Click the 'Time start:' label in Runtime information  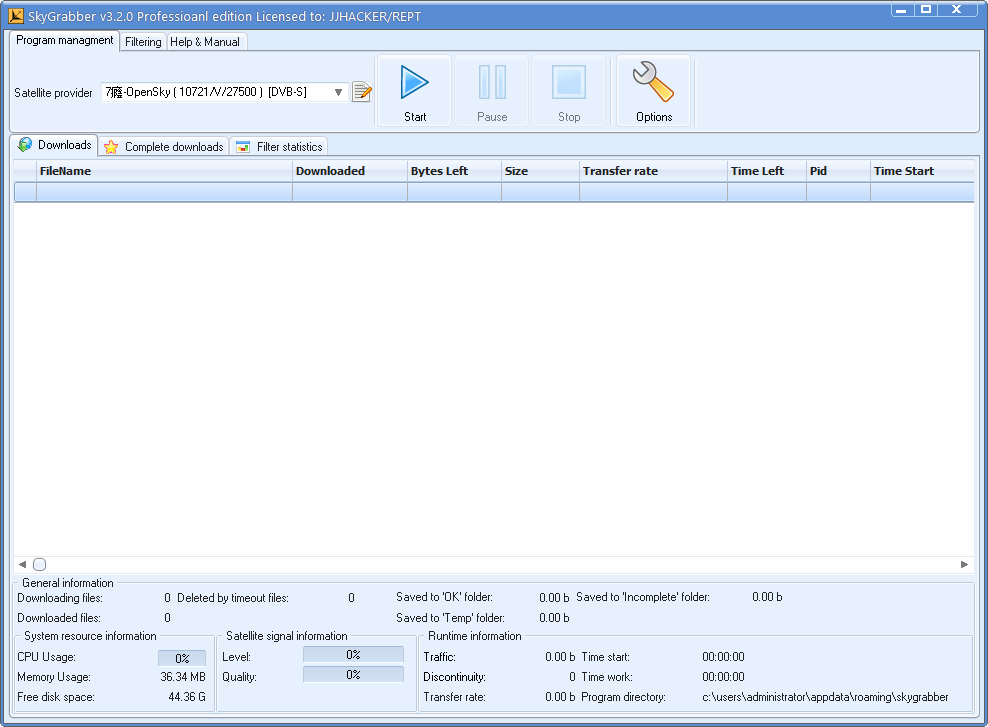point(605,656)
